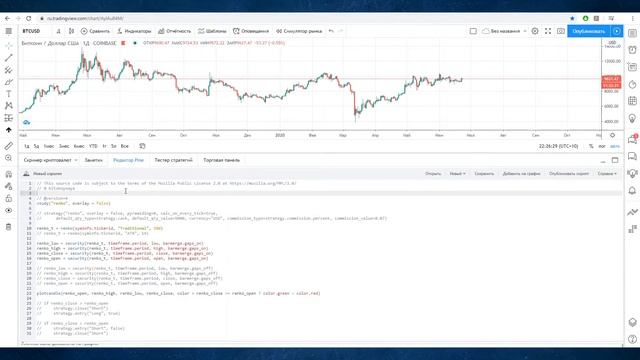This screenshot has width=640, height=360.
Task: Click the trash remove drawings icon
Action: pyautogui.click(x=8, y=227)
